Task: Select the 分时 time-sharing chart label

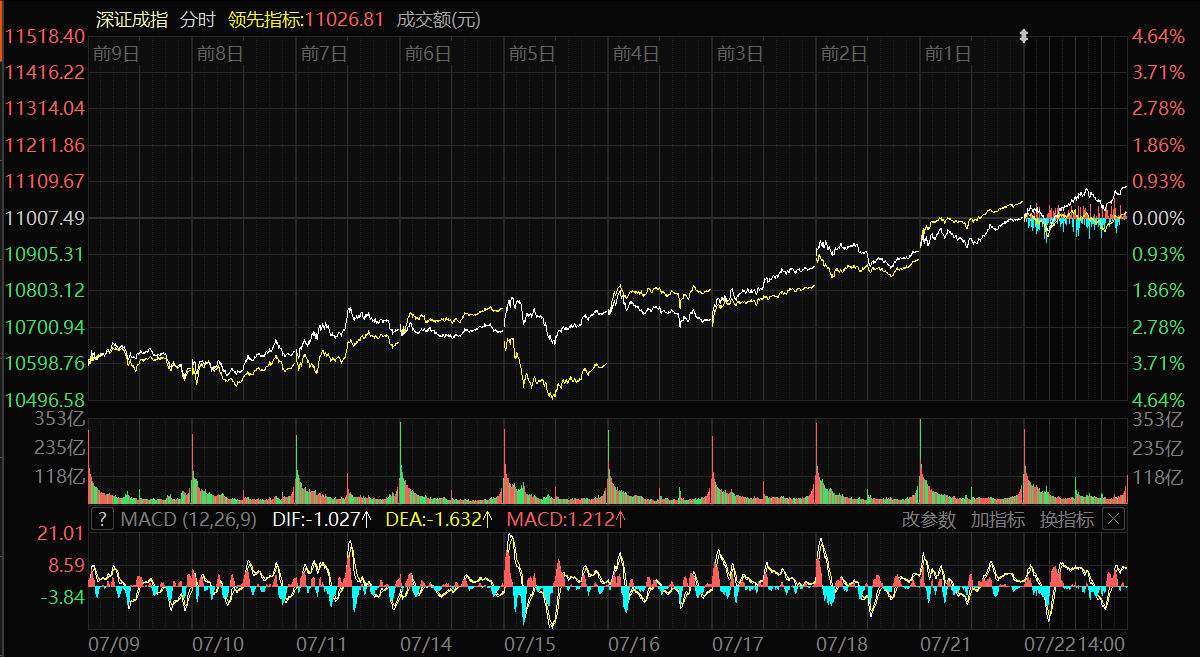Action: [x=197, y=20]
